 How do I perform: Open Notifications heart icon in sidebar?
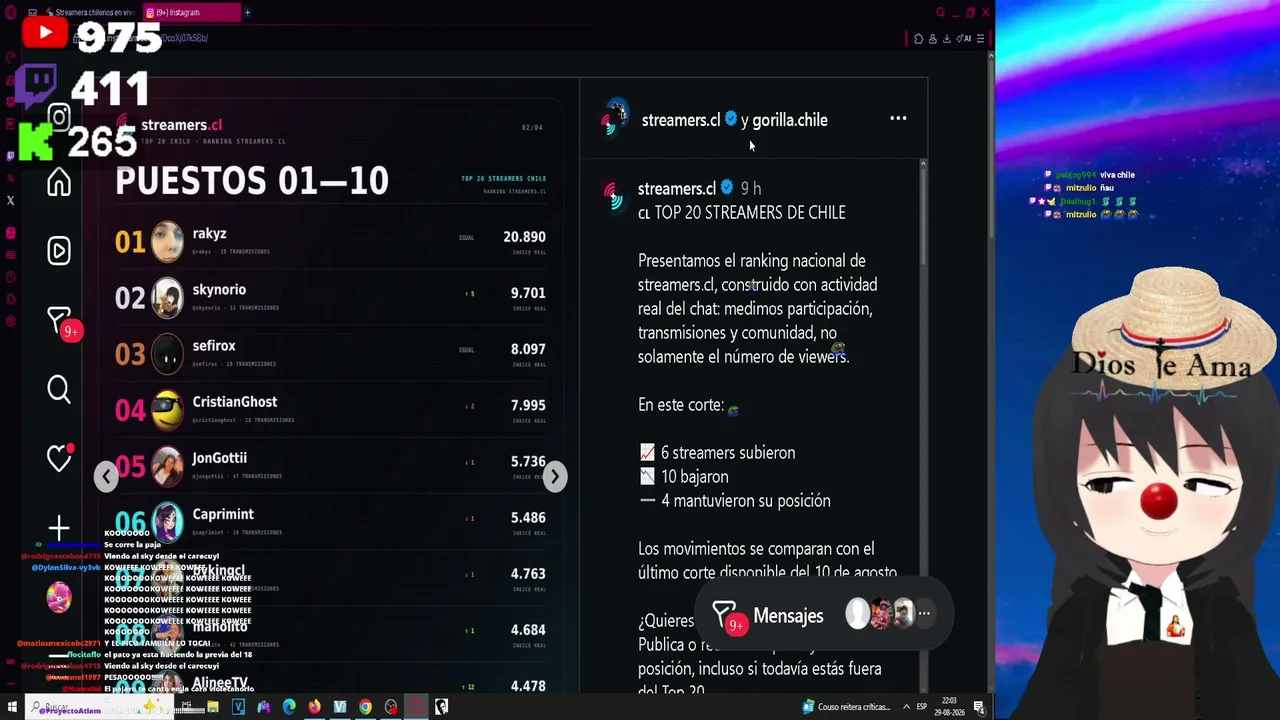pos(59,458)
